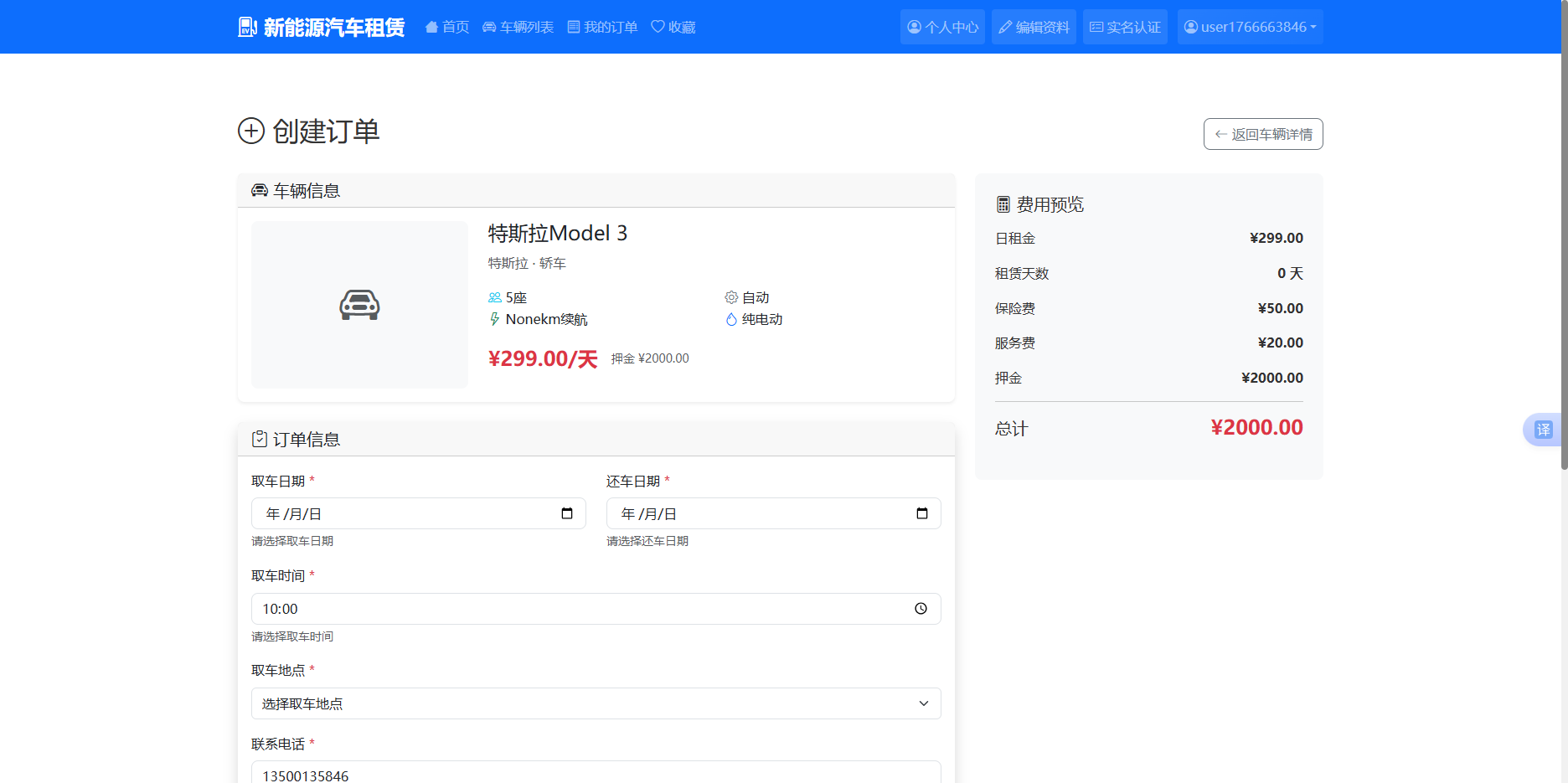The height and width of the screenshot is (783, 1568).
Task: Click the plus icon beside 创建订单
Action: 251,131
